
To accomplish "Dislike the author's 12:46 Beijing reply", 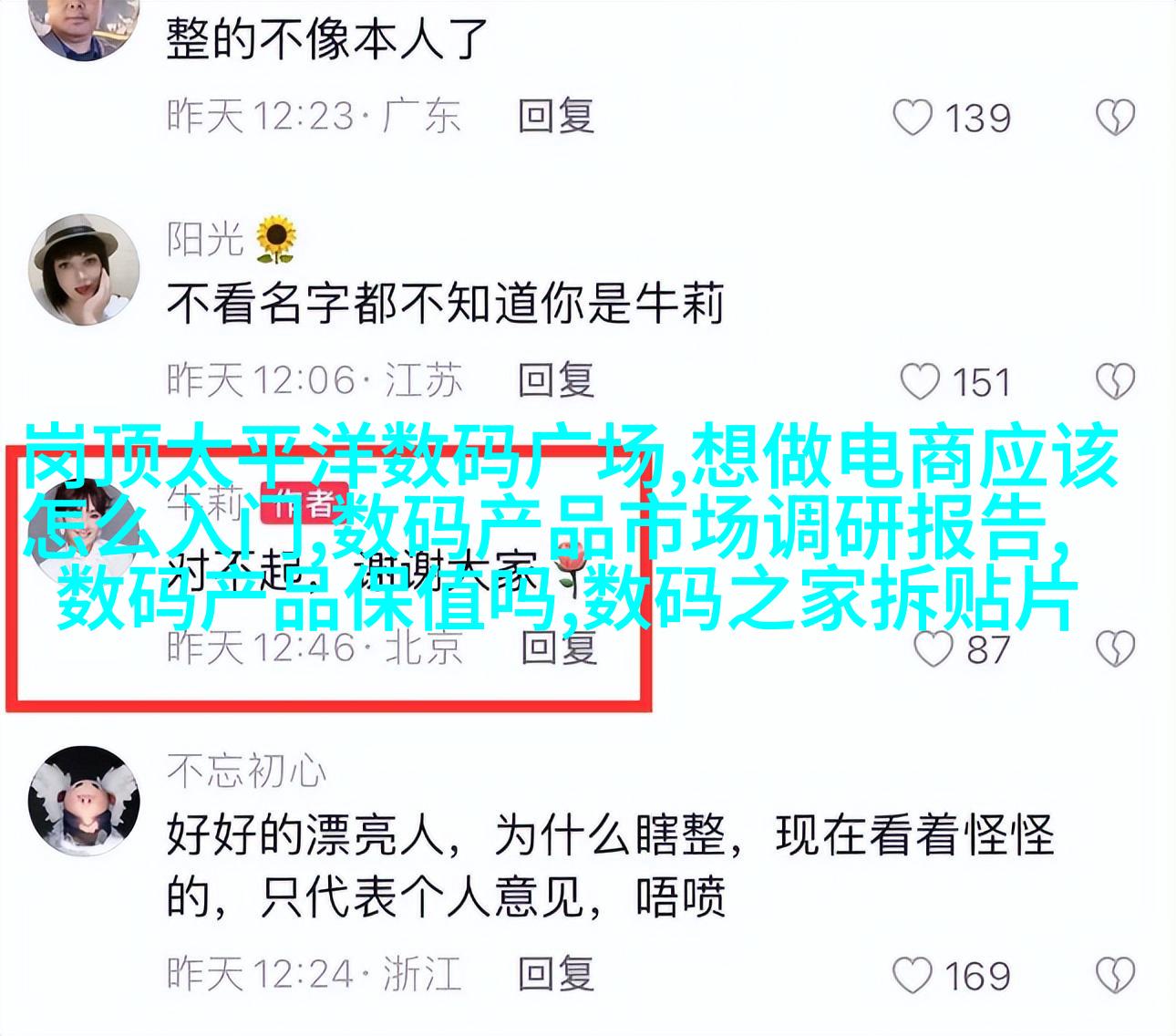I will coord(1114,649).
